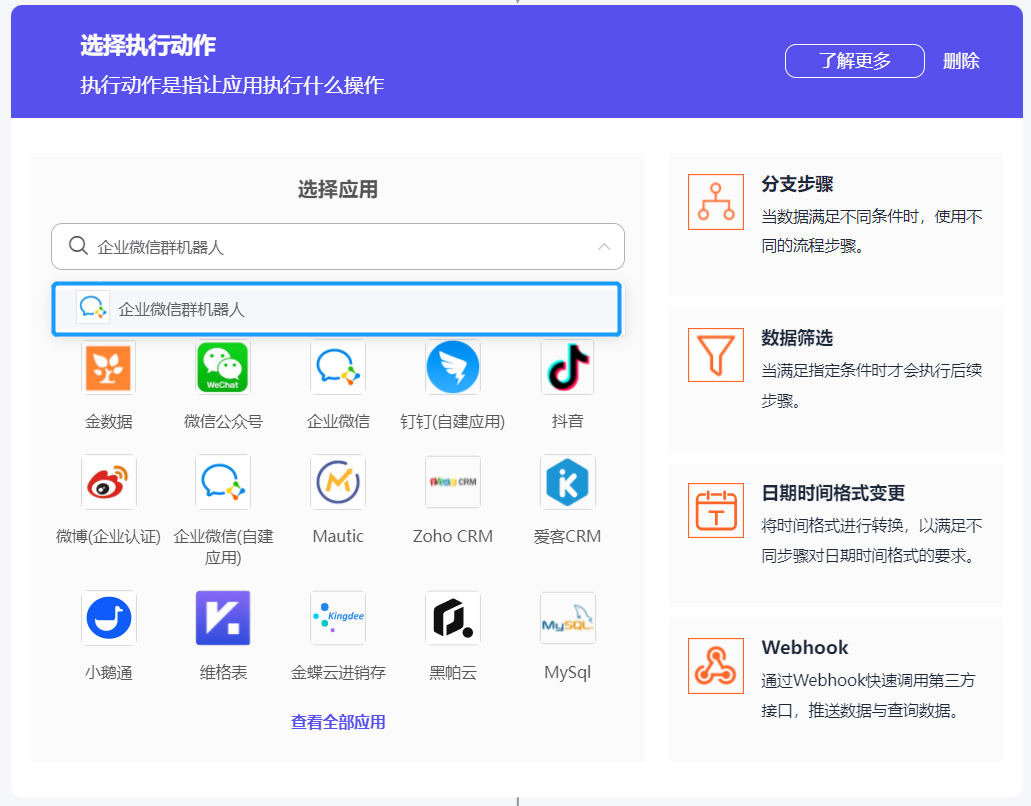Click the 金蝶云进销存 label text

click(338, 673)
